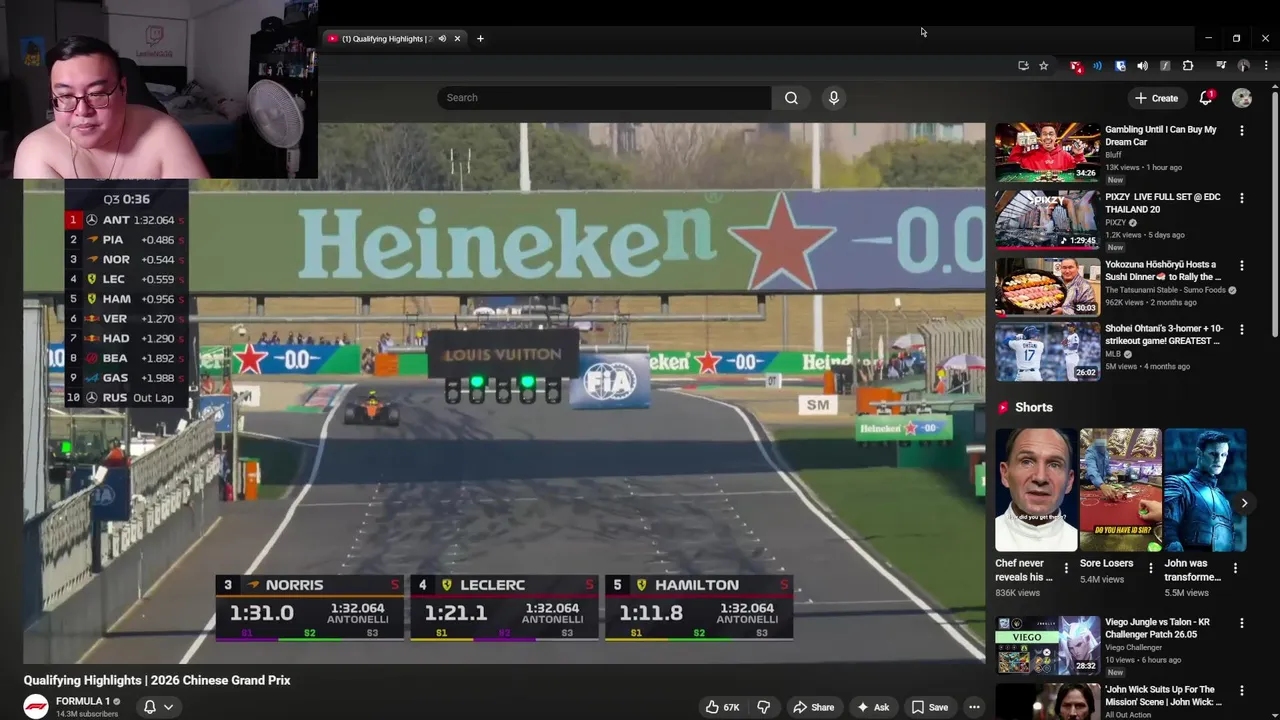Expand notification bell dropdown for FORMULA 1
1280x720 pixels.
pos(158,707)
